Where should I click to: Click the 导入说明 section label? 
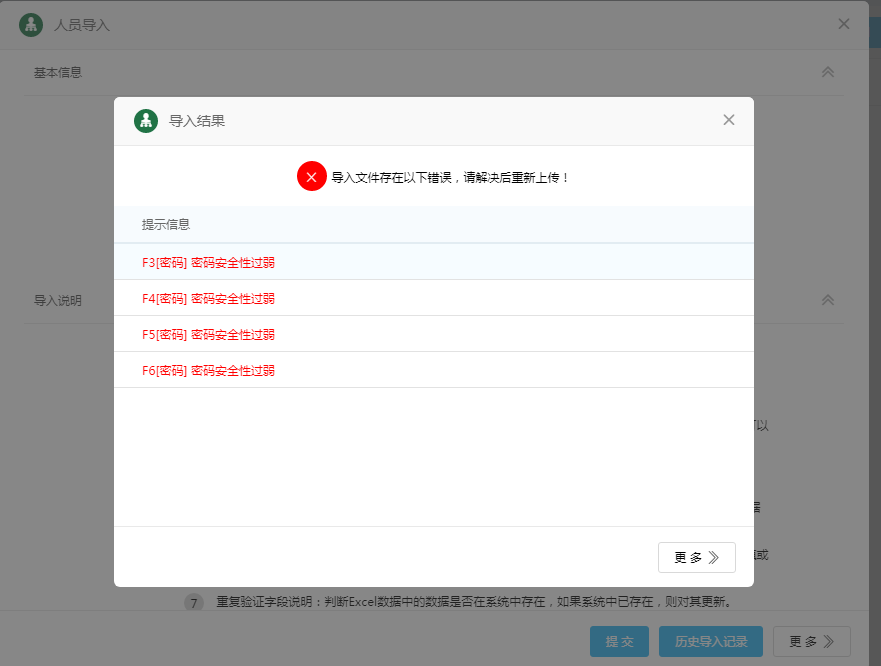click(x=58, y=300)
